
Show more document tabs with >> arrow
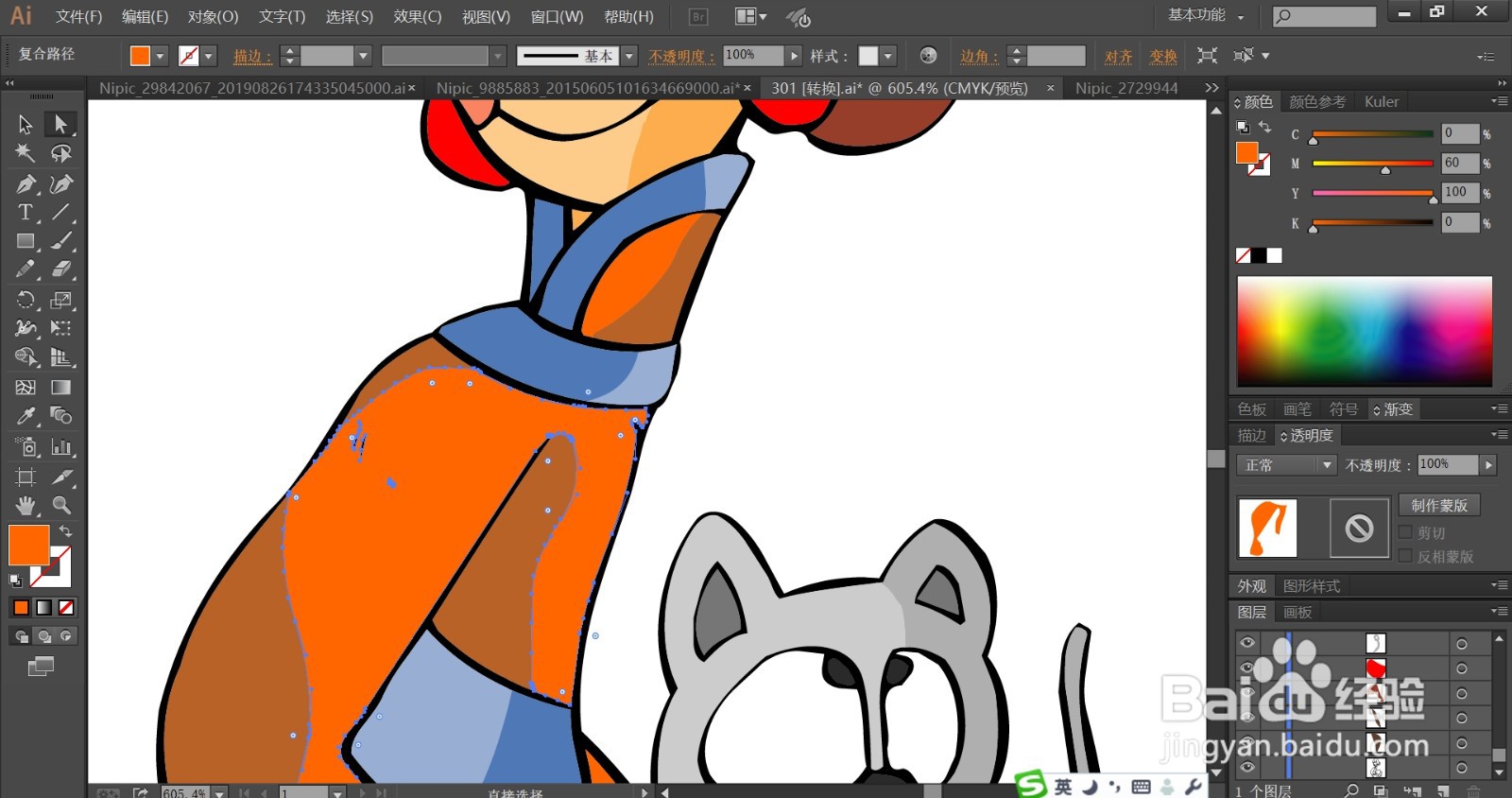(1211, 87)
